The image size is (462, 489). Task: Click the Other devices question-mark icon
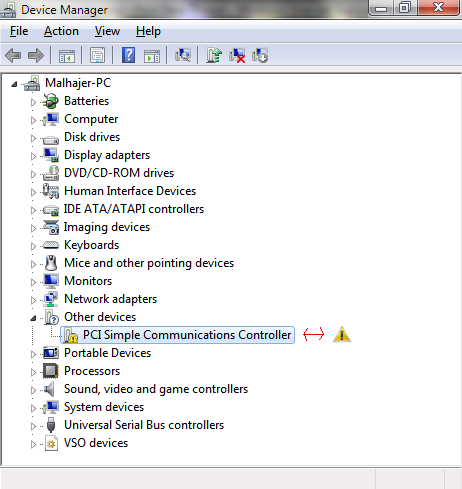tap(51, 317)
